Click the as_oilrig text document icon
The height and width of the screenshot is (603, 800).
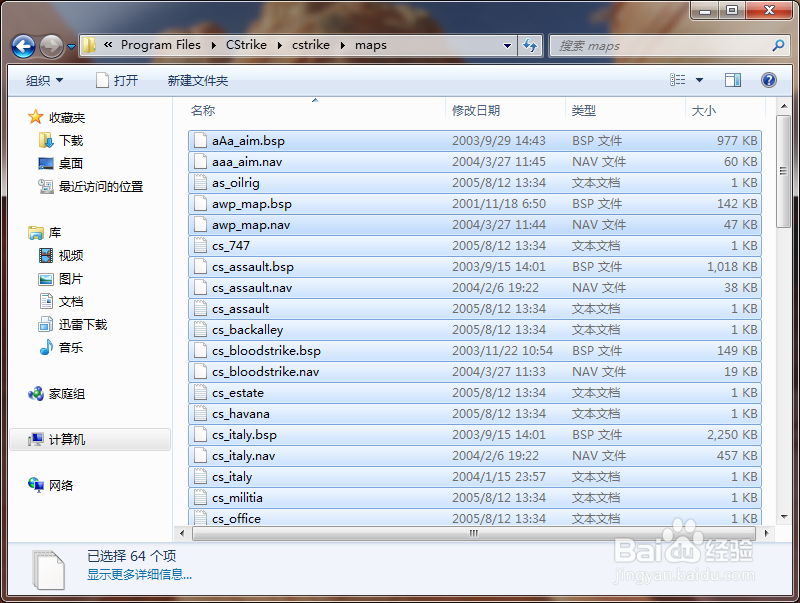(x=201, y=183)
